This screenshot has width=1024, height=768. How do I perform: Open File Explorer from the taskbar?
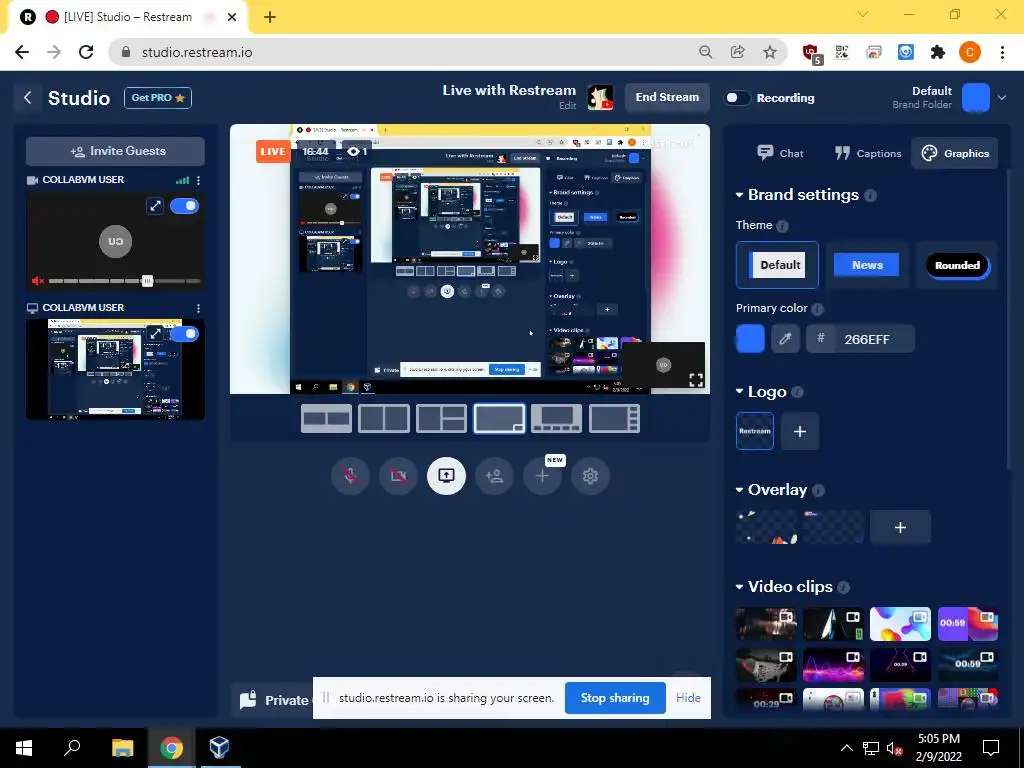coord(122,747)
